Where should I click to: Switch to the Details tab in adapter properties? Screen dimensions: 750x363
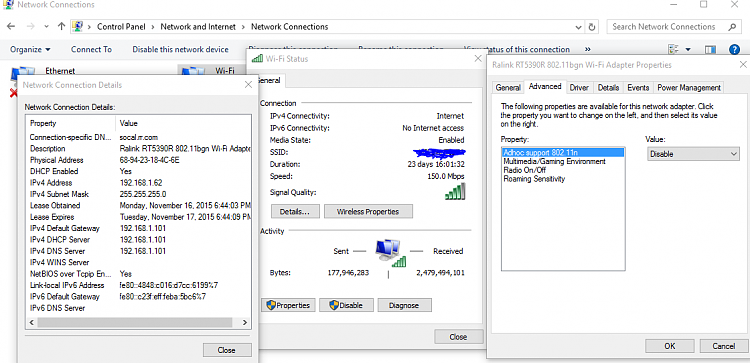click(x=608, y=88)
